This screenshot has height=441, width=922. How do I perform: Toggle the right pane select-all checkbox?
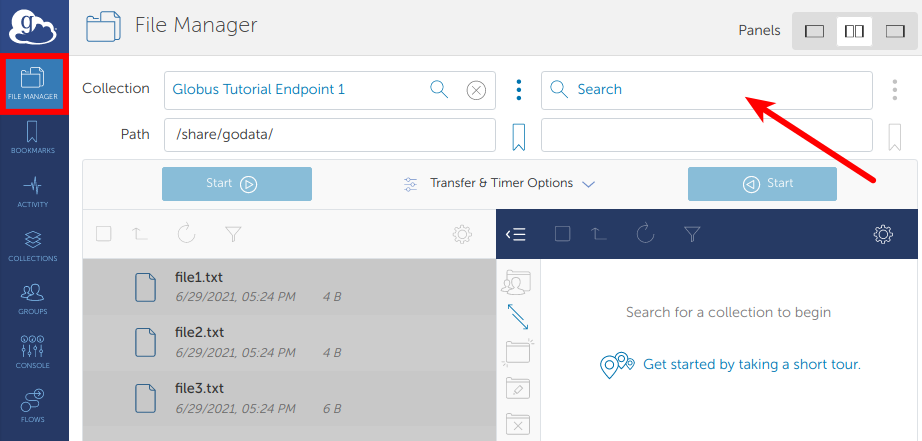point(563,234)
